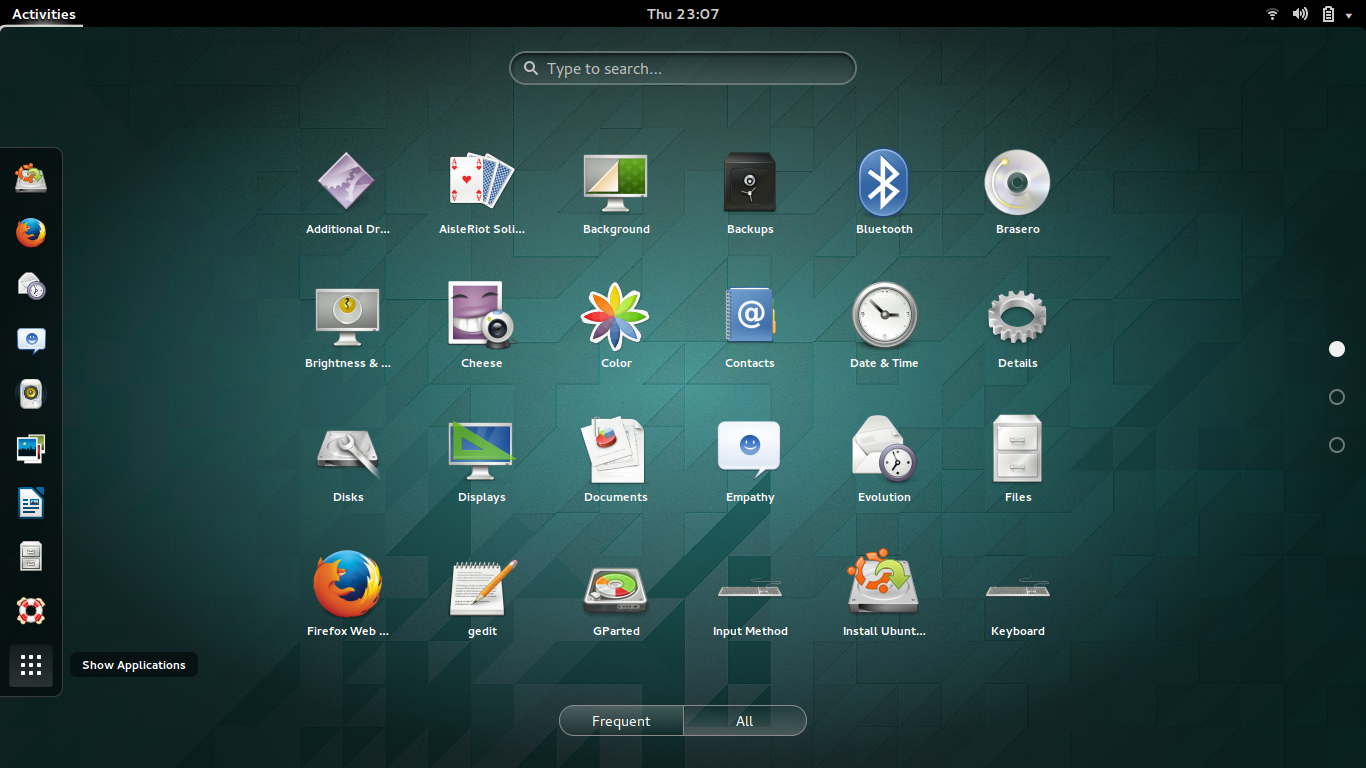This screenshot has width=1366, height=768.
Task: Launch Brasero disc burner
Action: coord(1017,183)
